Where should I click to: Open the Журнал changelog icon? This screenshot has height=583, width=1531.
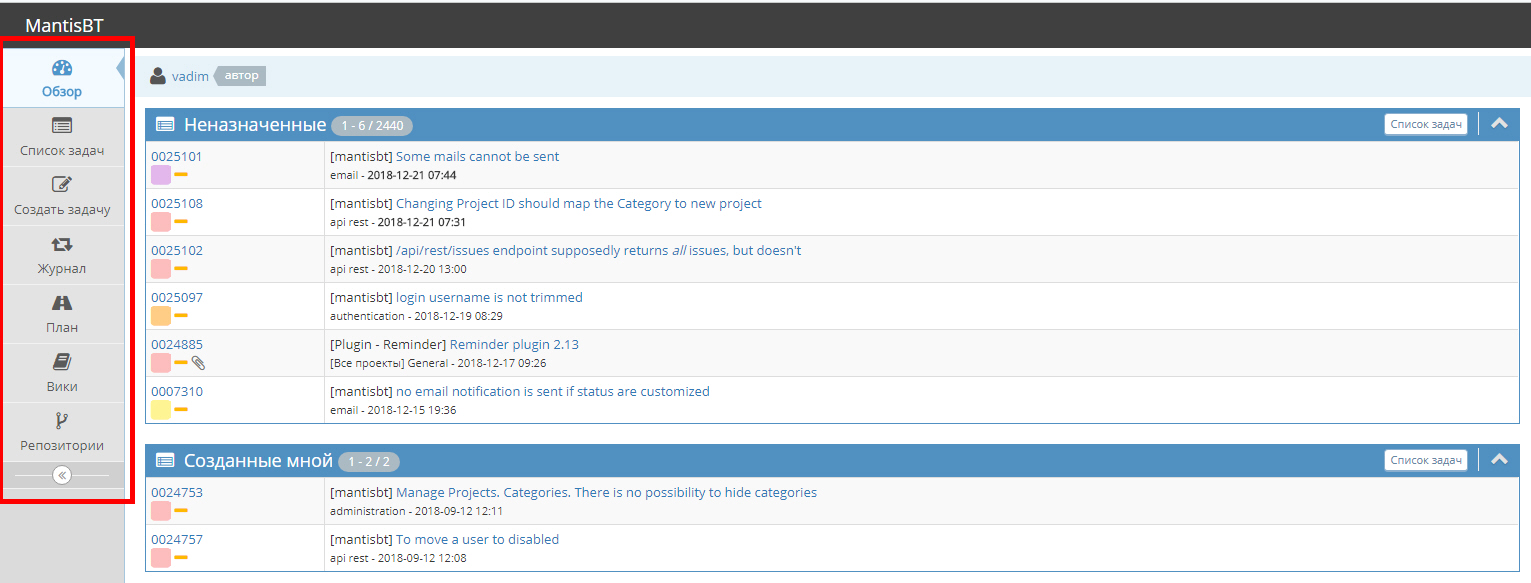click(62, 244)
